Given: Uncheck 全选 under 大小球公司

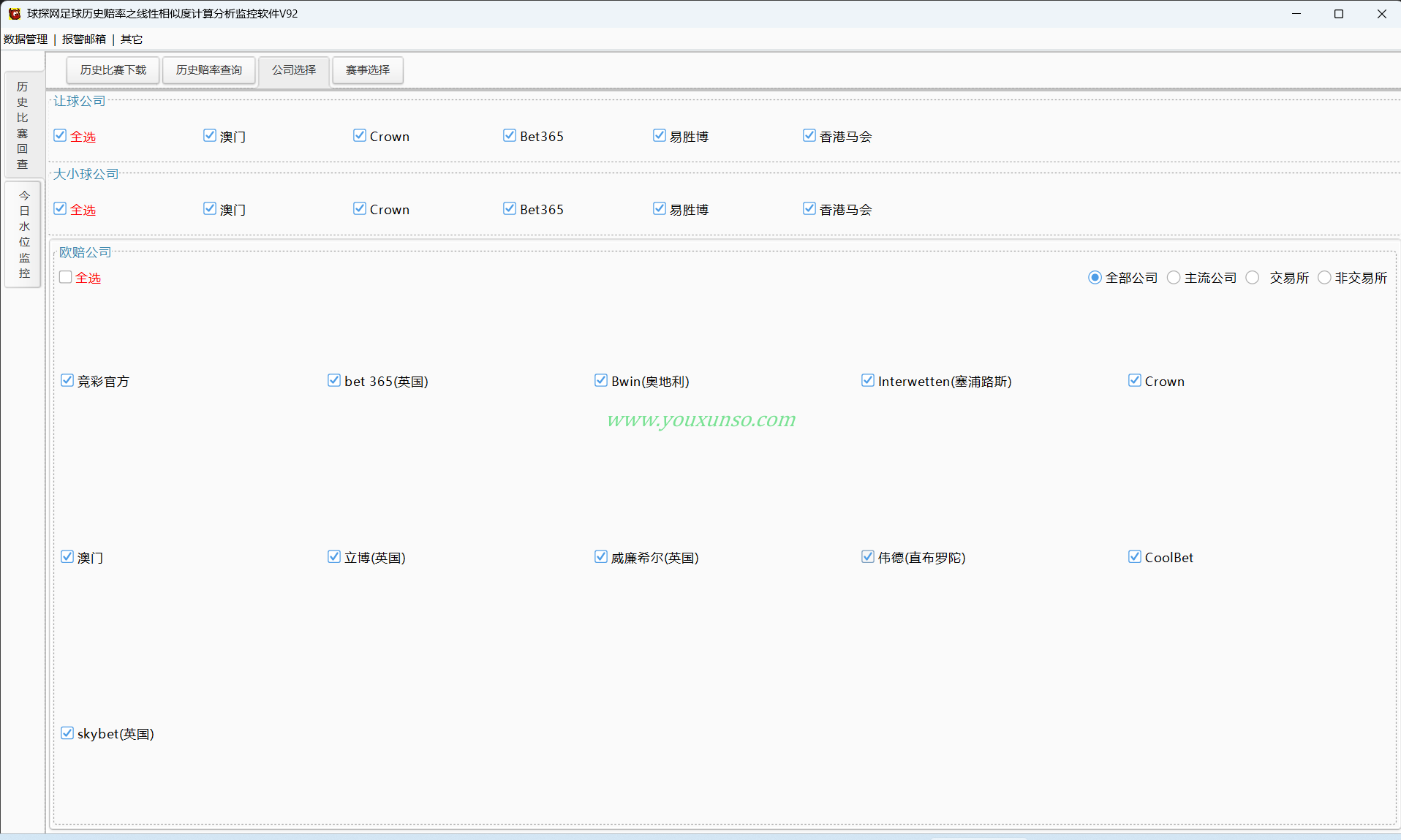Looking at the screenshot, I should tap(60, 209).
